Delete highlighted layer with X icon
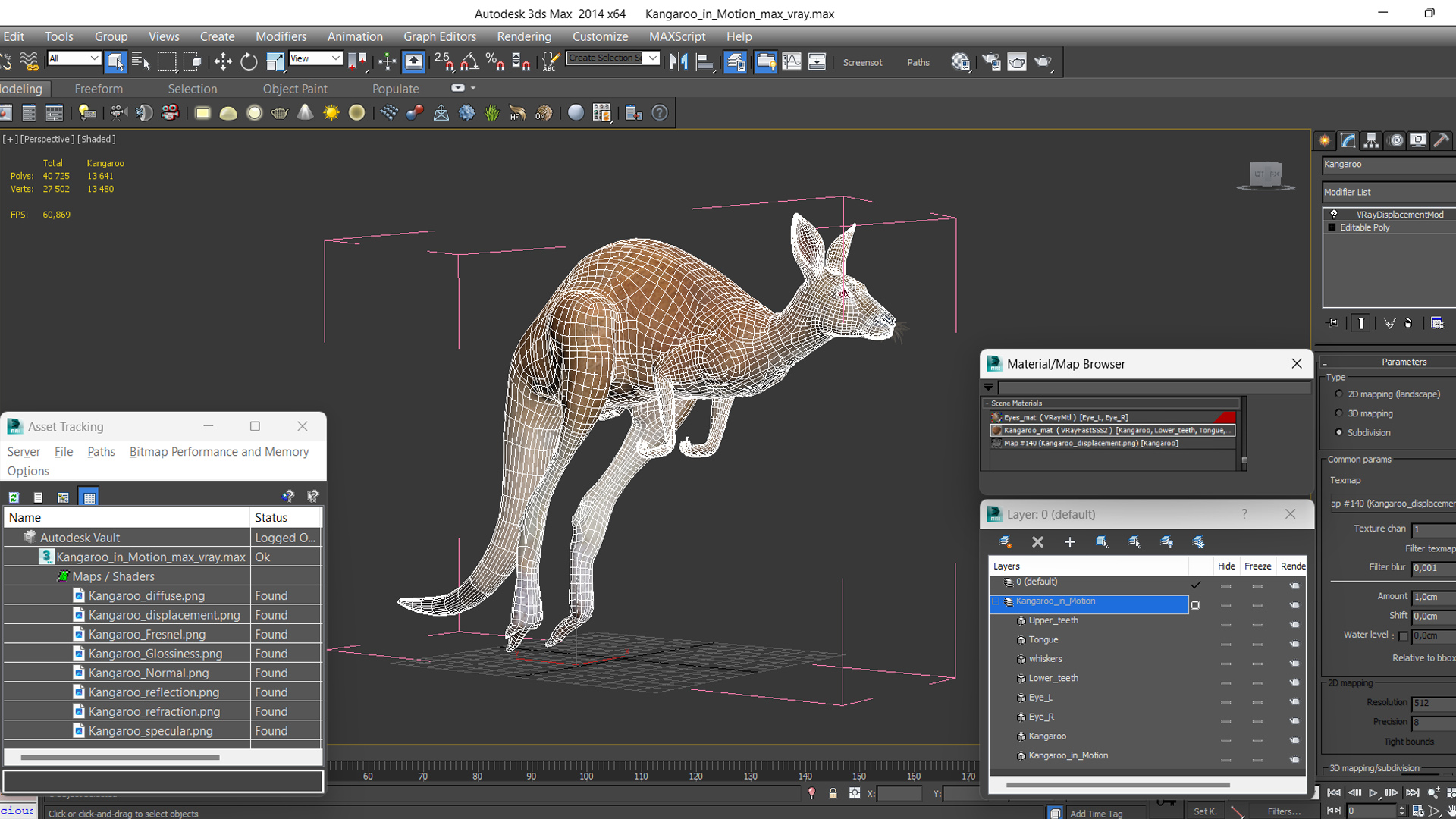 (1037, 541)
